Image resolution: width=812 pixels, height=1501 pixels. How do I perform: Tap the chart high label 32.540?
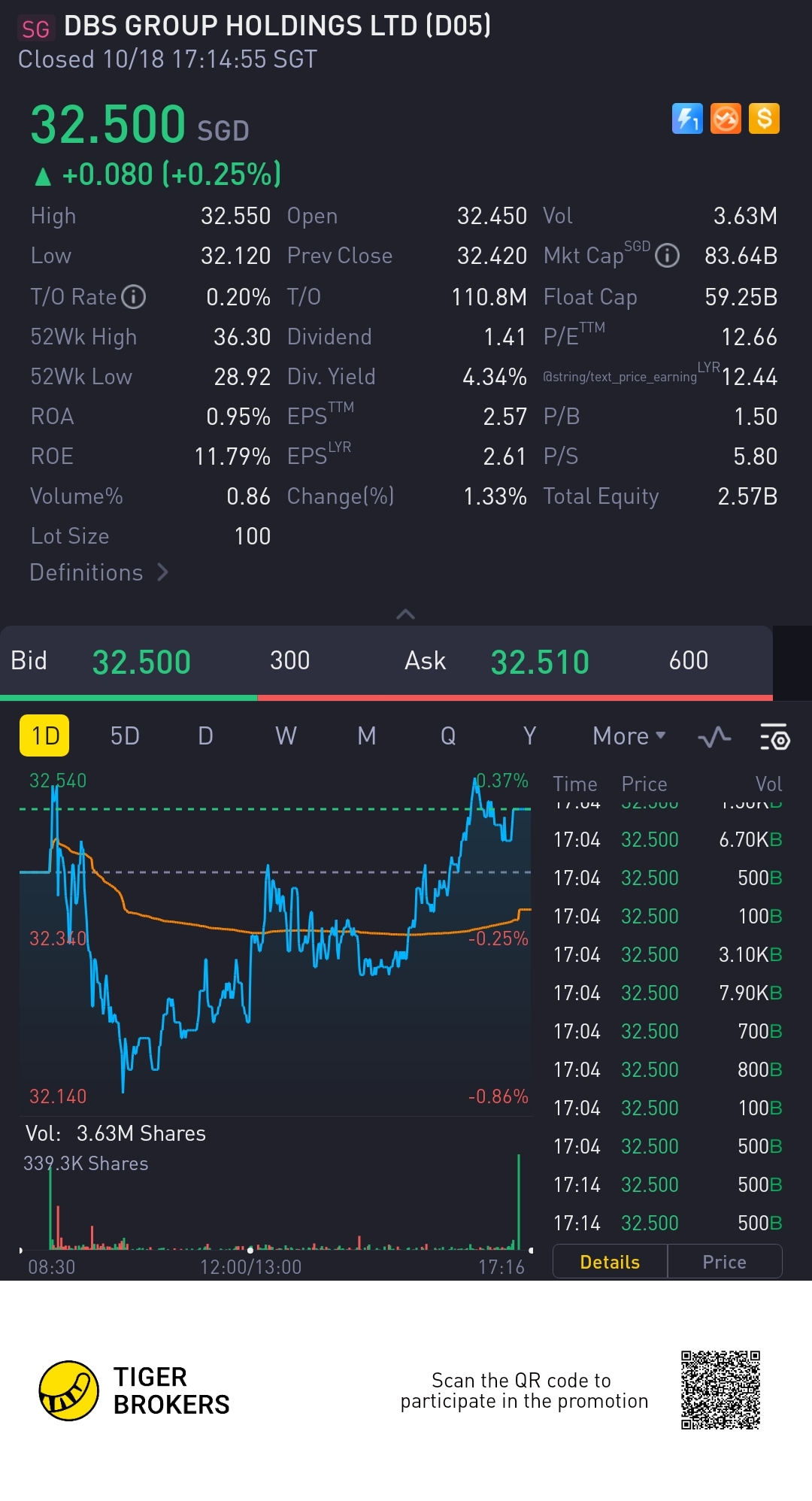(x=58, y=781)
